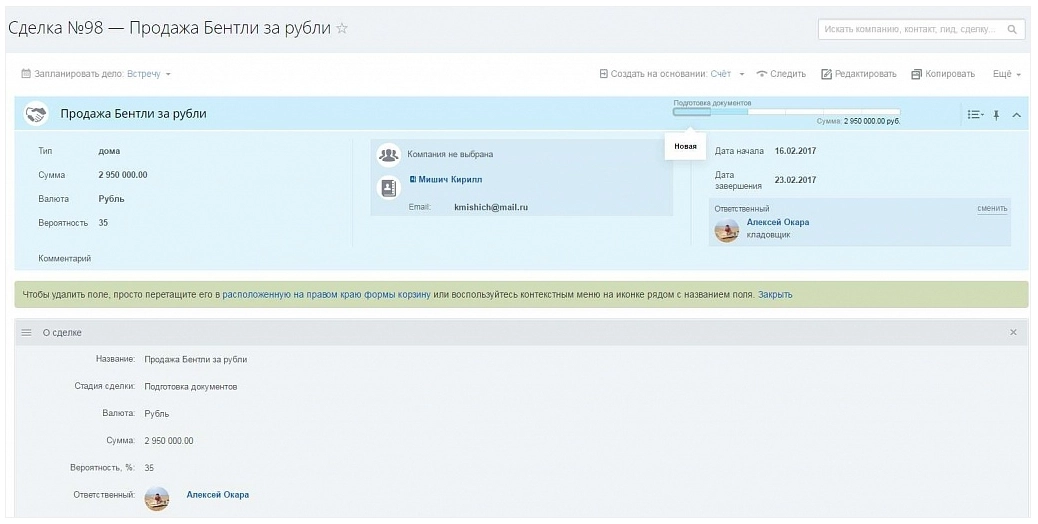Open the 'Ещё' more menu
This screenshot has height=524, width=1038.
[1006, 74]
